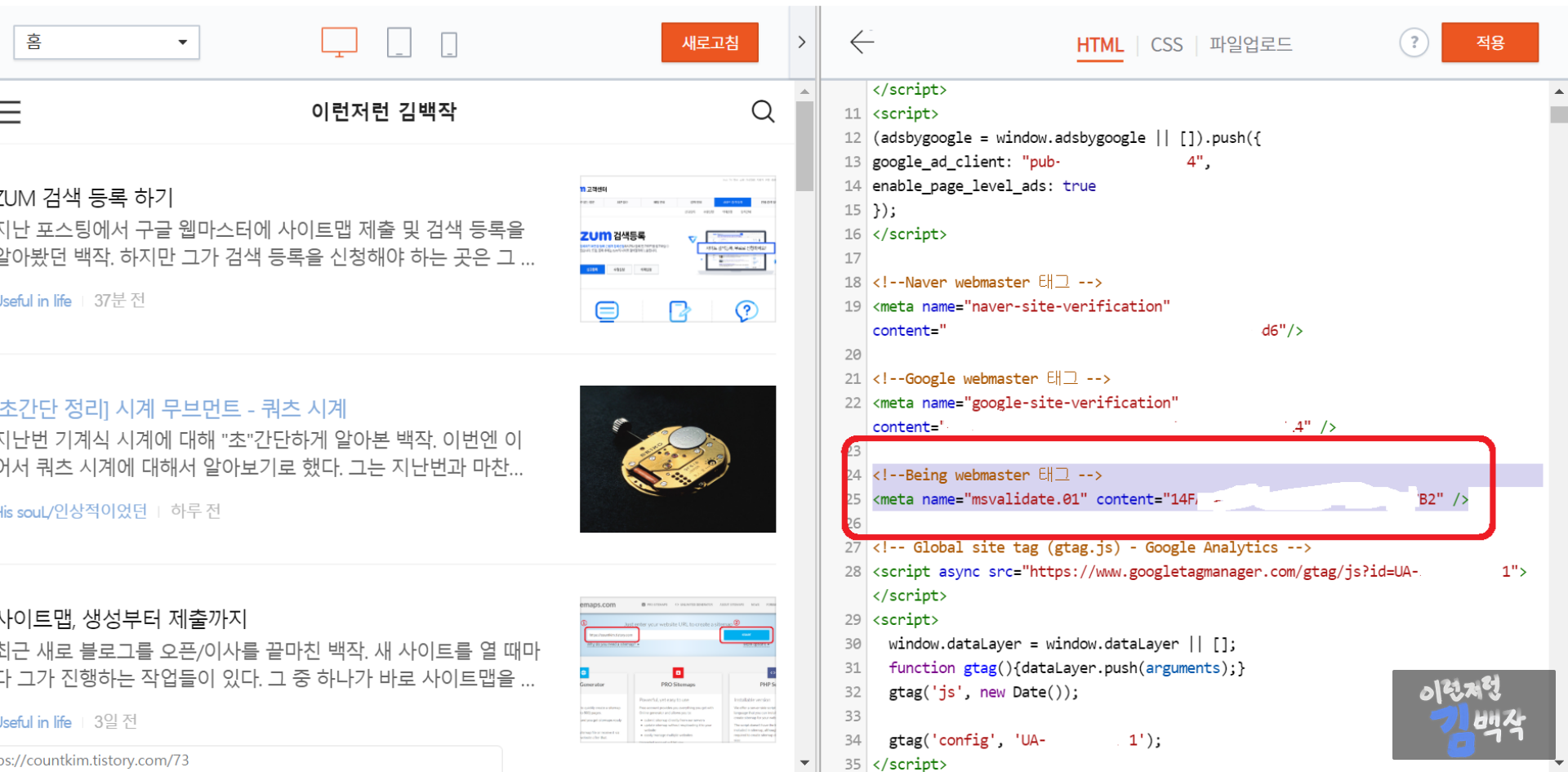Click the 37분 전 timestamp

[x=119, y=301]
